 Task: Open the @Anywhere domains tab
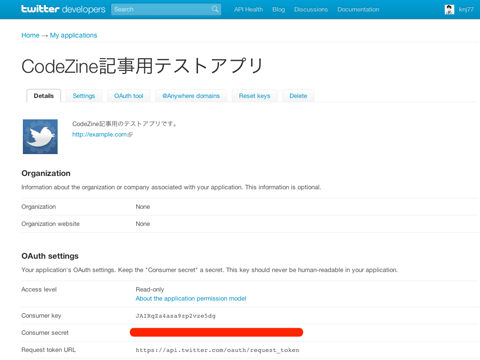[x=191, y=96]
